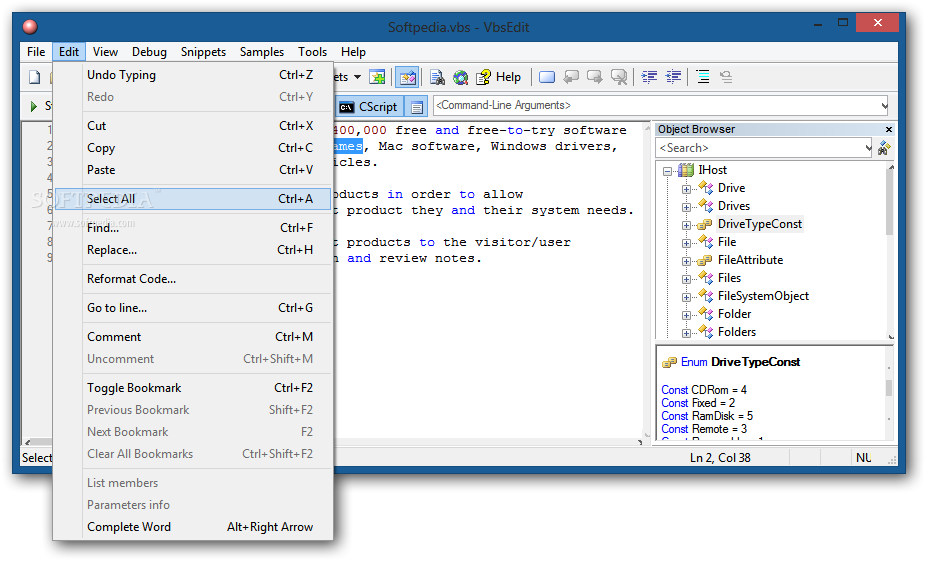
Task: Click the Comment selection toolbar icon
Action: click(x=703, y=77)
